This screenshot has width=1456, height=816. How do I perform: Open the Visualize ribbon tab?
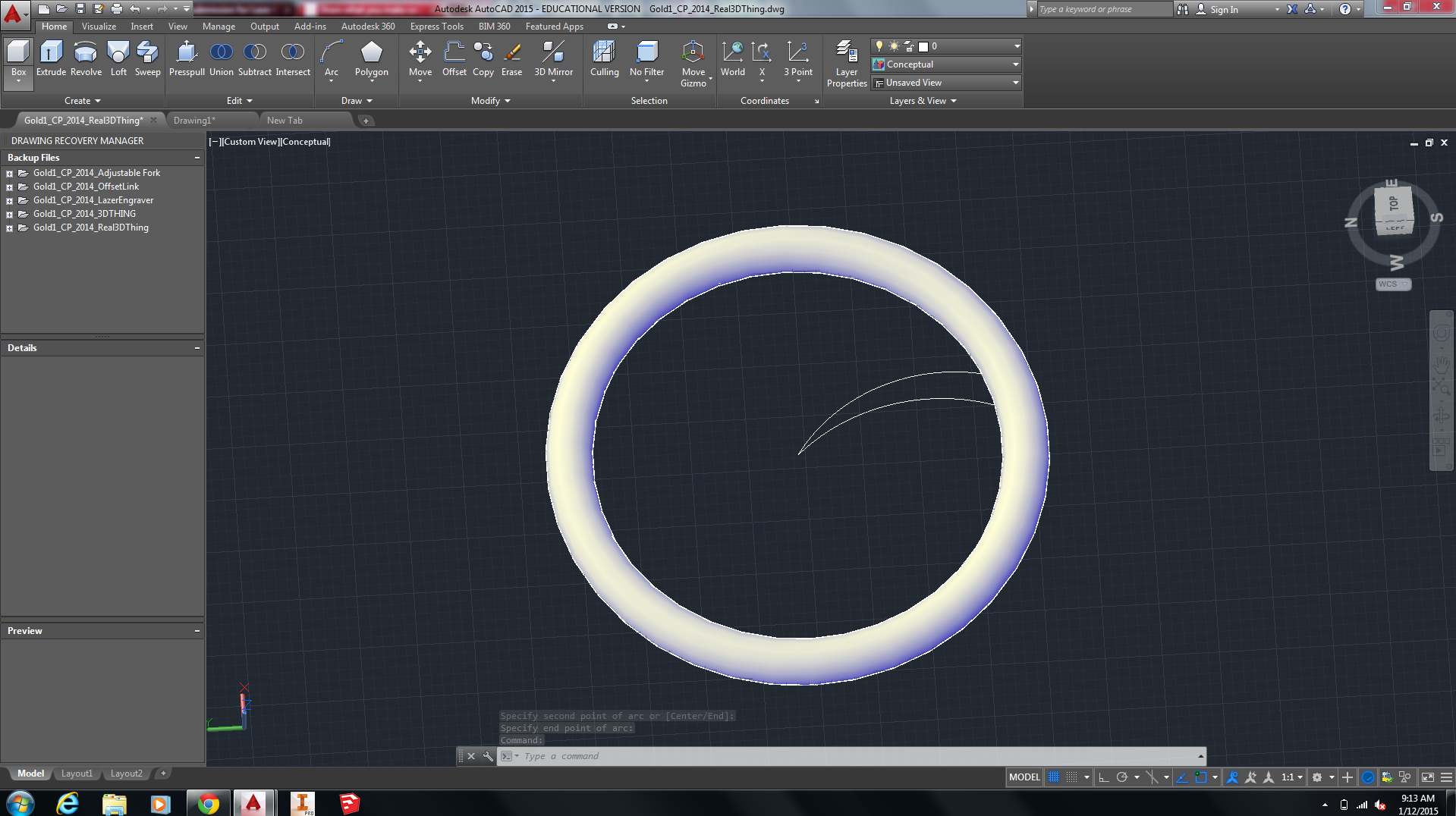point(99,27)
